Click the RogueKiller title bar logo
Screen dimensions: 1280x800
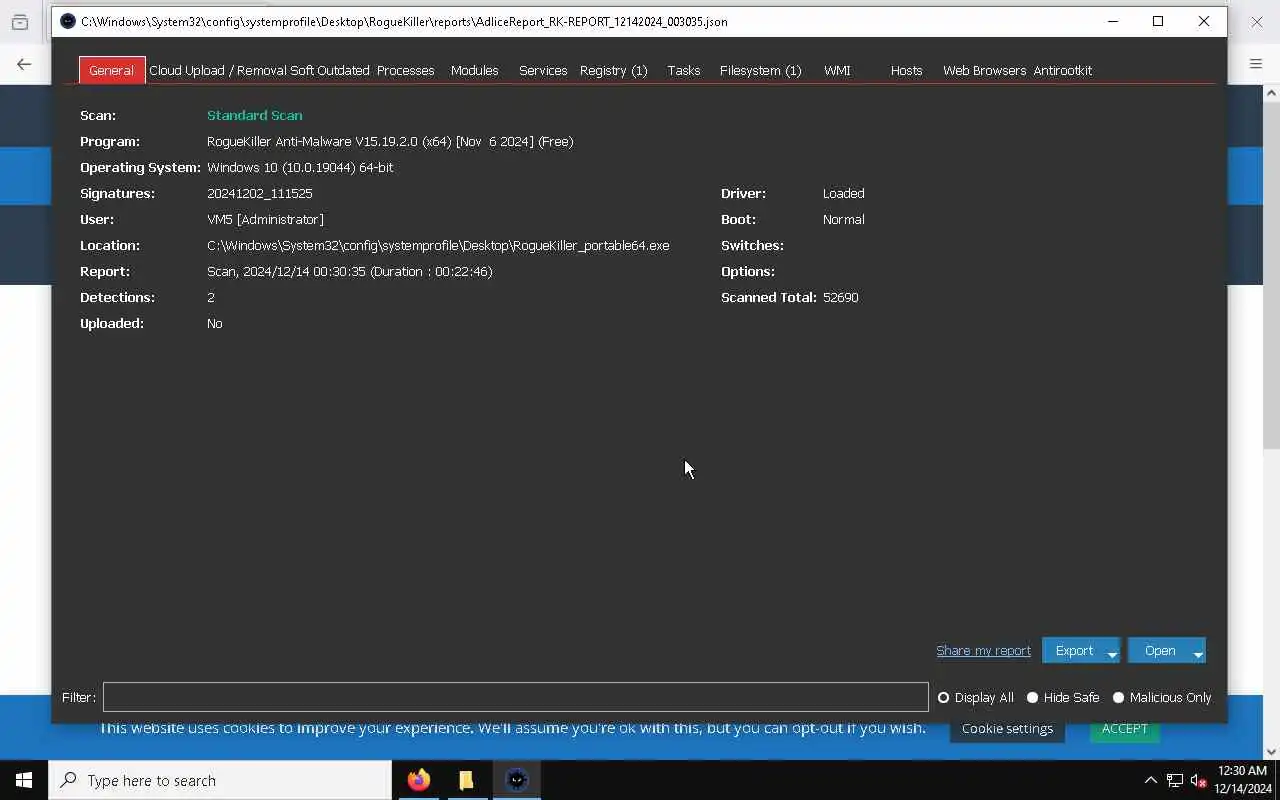[68, 21]
